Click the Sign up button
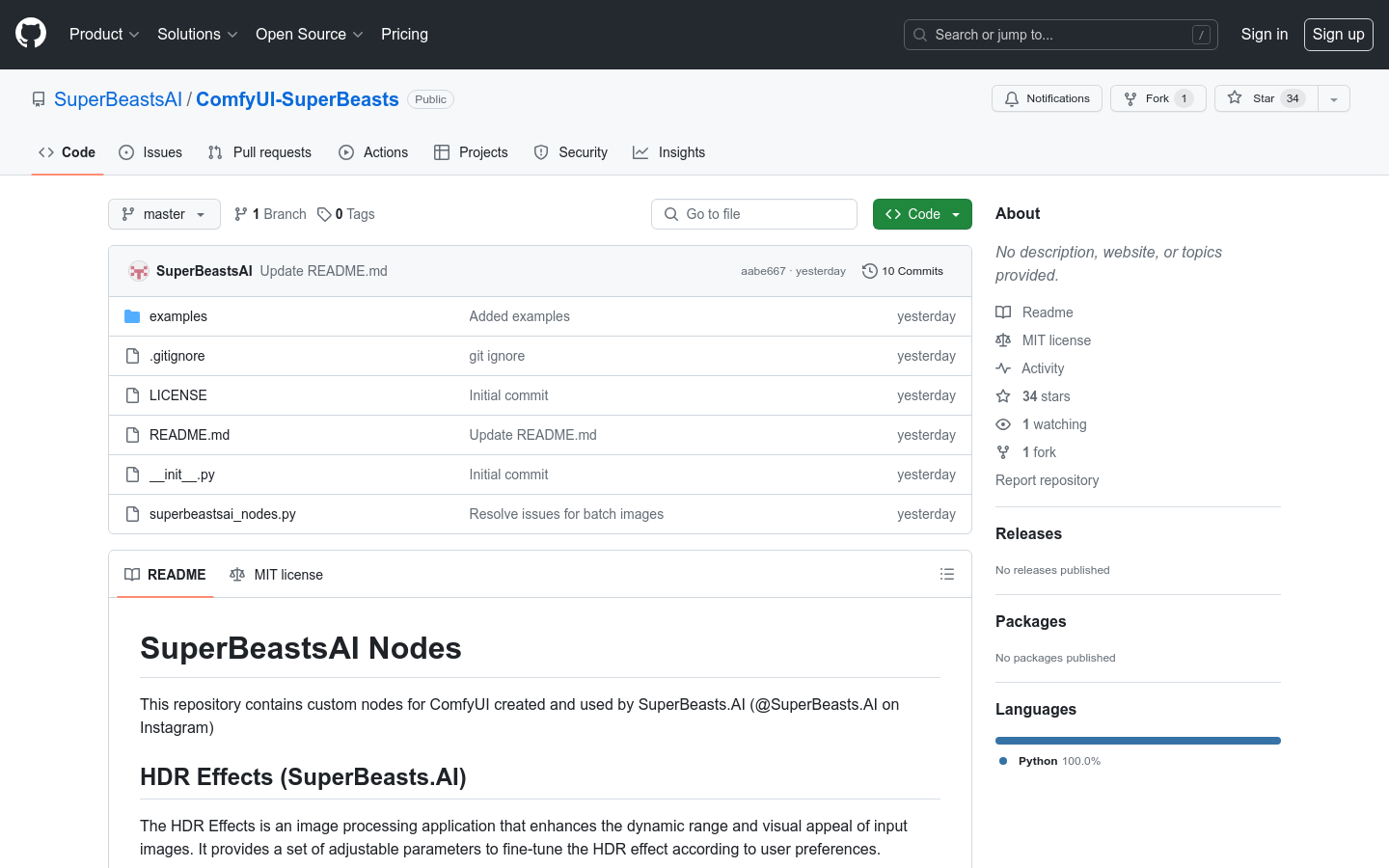This screenshot has width=1389, height=868. [x=1338, y=34]
